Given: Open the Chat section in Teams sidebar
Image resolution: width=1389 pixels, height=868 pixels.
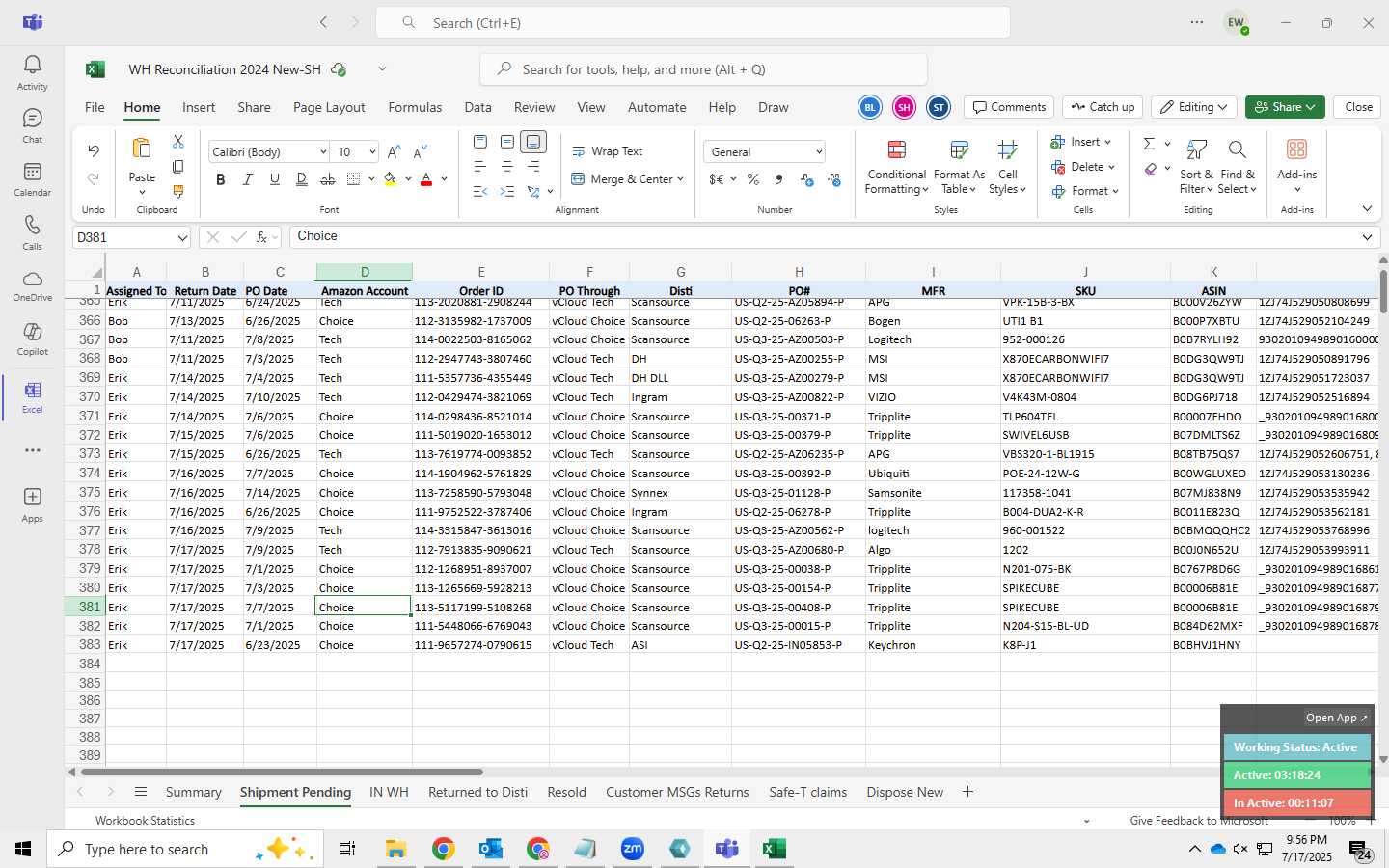Looking at the screenshot, I should [x=32, y=125].
